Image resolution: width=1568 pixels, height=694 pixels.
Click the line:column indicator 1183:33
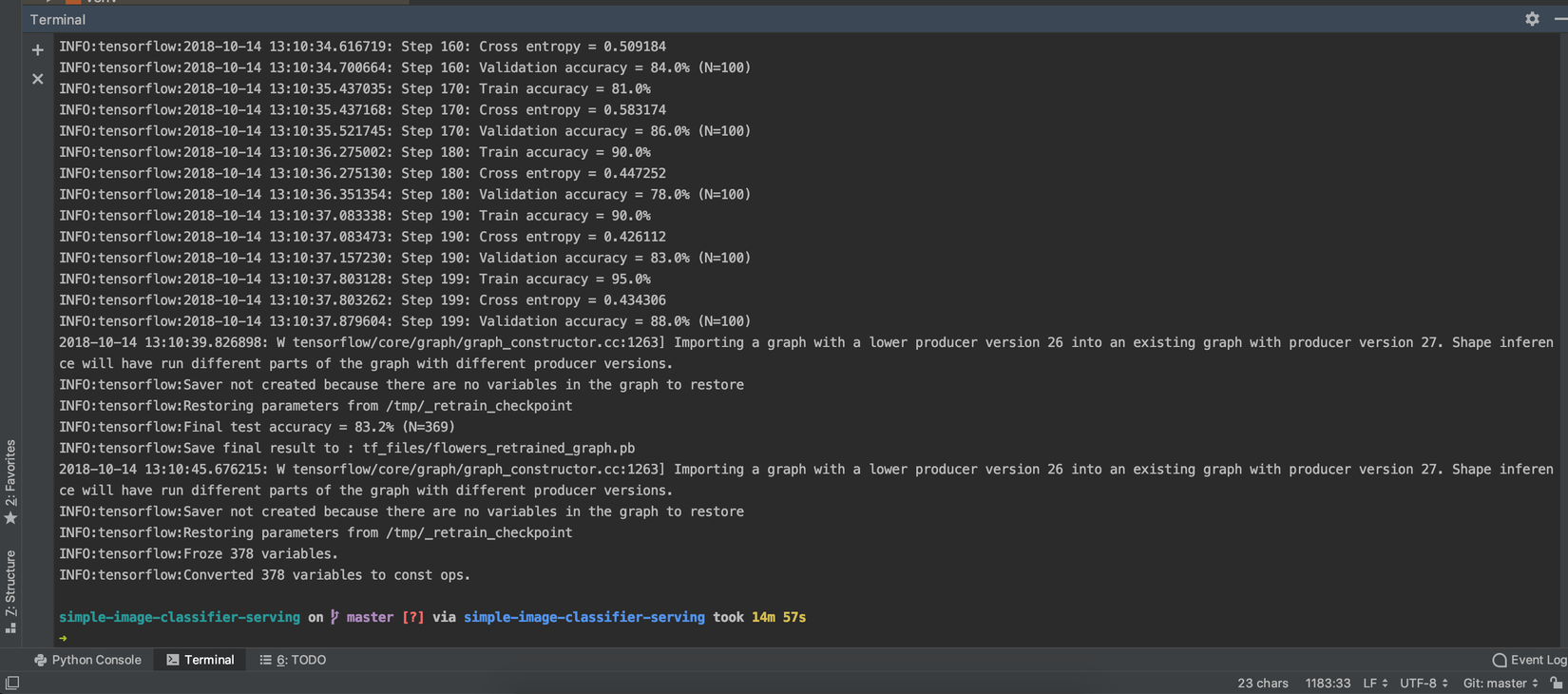(x=1328, y=683)
